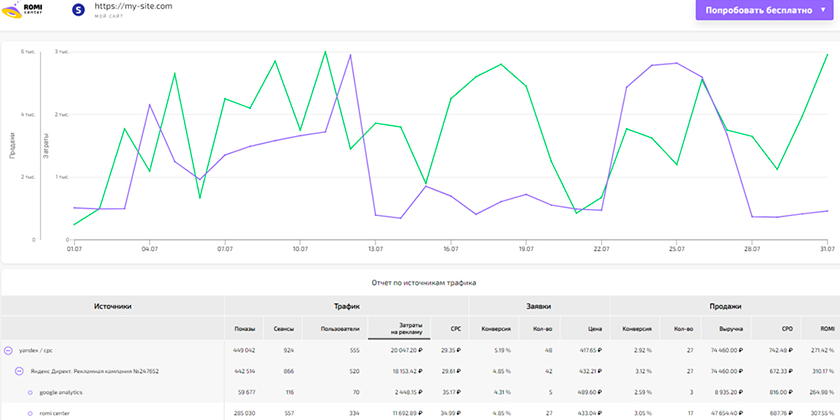The image size is (840, 420).
Task: Click the Сеансы column header
Action: click(283, 328)
